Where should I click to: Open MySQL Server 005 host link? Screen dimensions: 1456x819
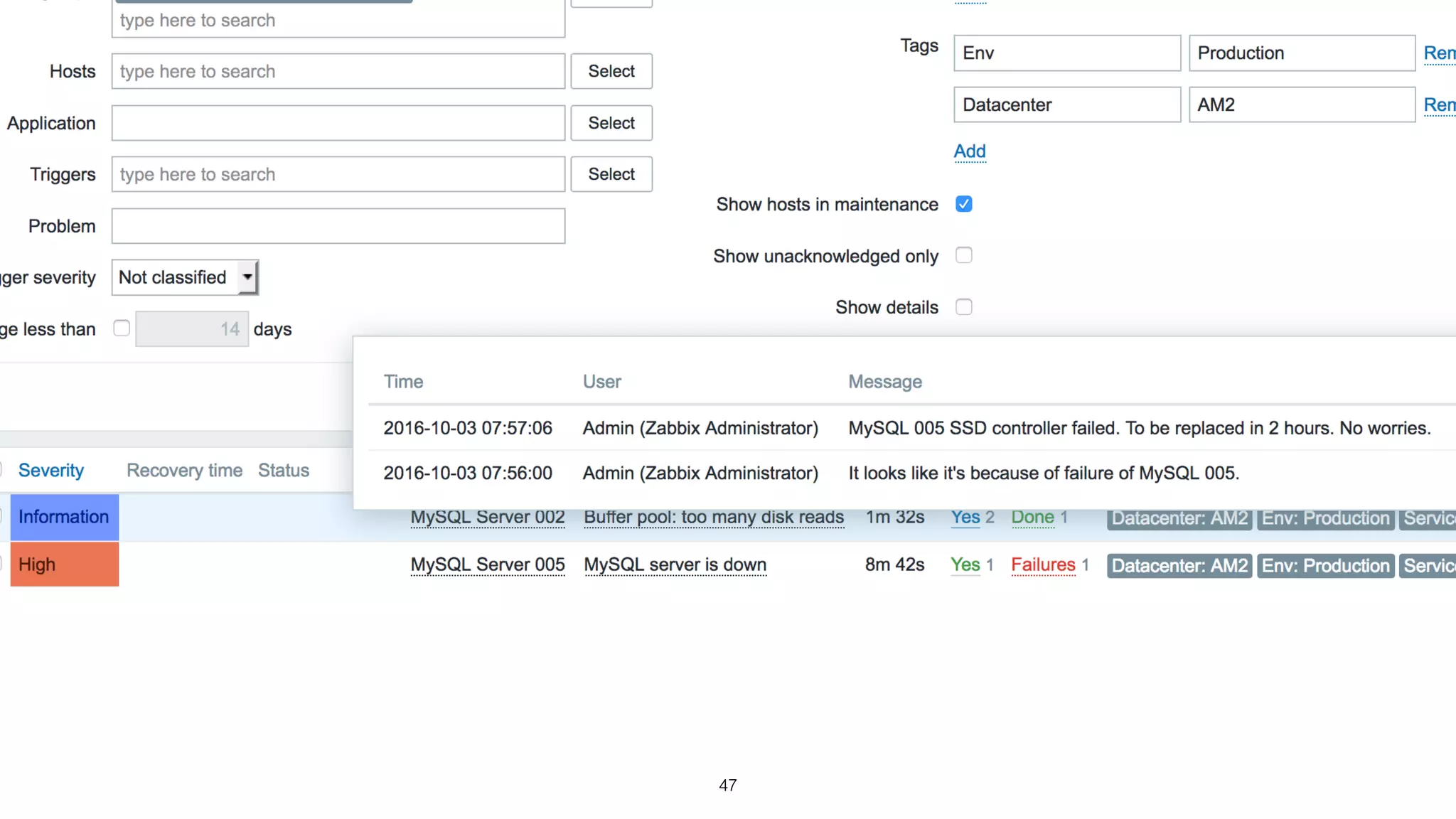click(488, 564)
